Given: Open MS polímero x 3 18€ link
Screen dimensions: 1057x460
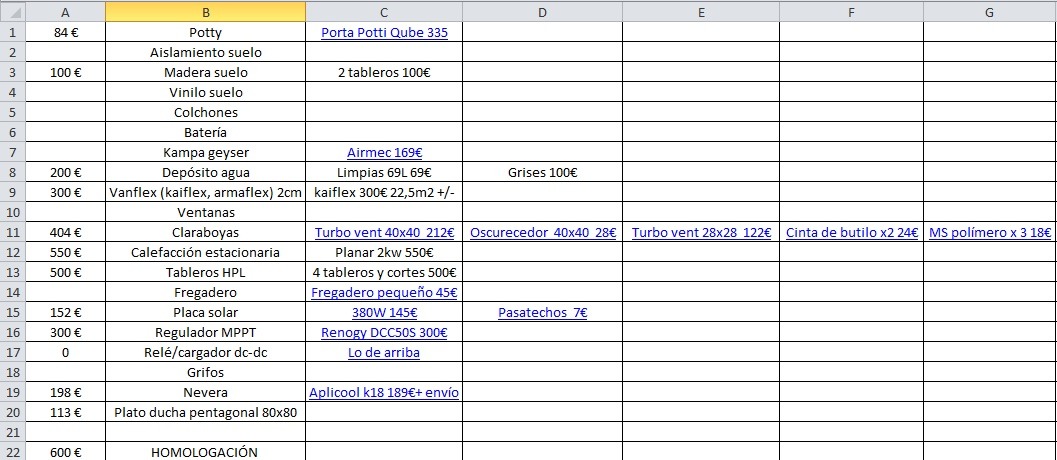Looking at the screenshot, I should pyautogui.click(x=990, y=233).
